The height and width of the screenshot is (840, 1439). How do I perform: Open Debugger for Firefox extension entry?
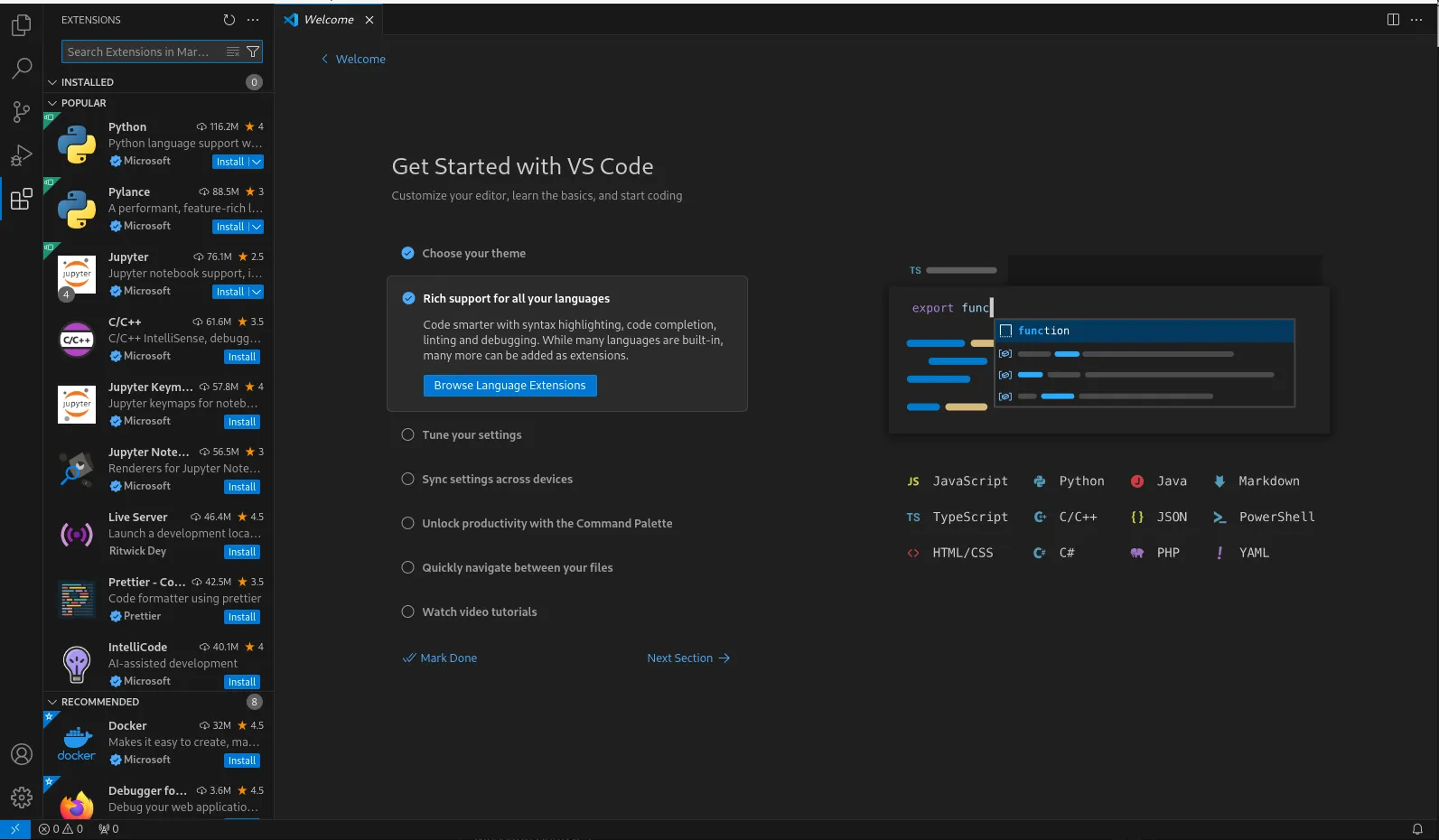(x=159, y=798)
